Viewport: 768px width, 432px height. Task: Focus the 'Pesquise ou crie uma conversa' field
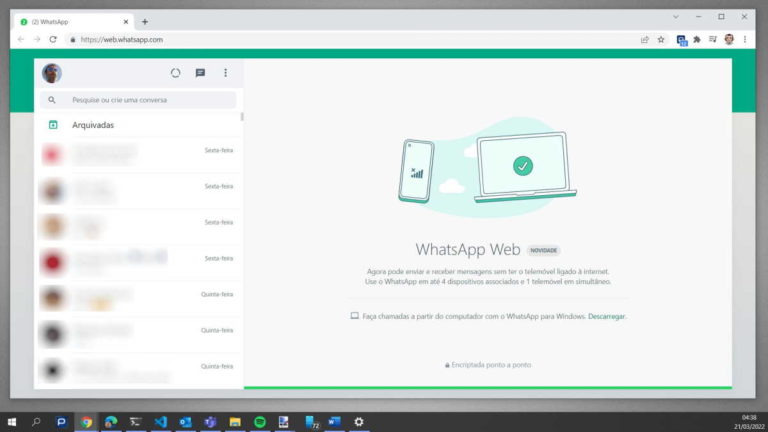point(145,100)
